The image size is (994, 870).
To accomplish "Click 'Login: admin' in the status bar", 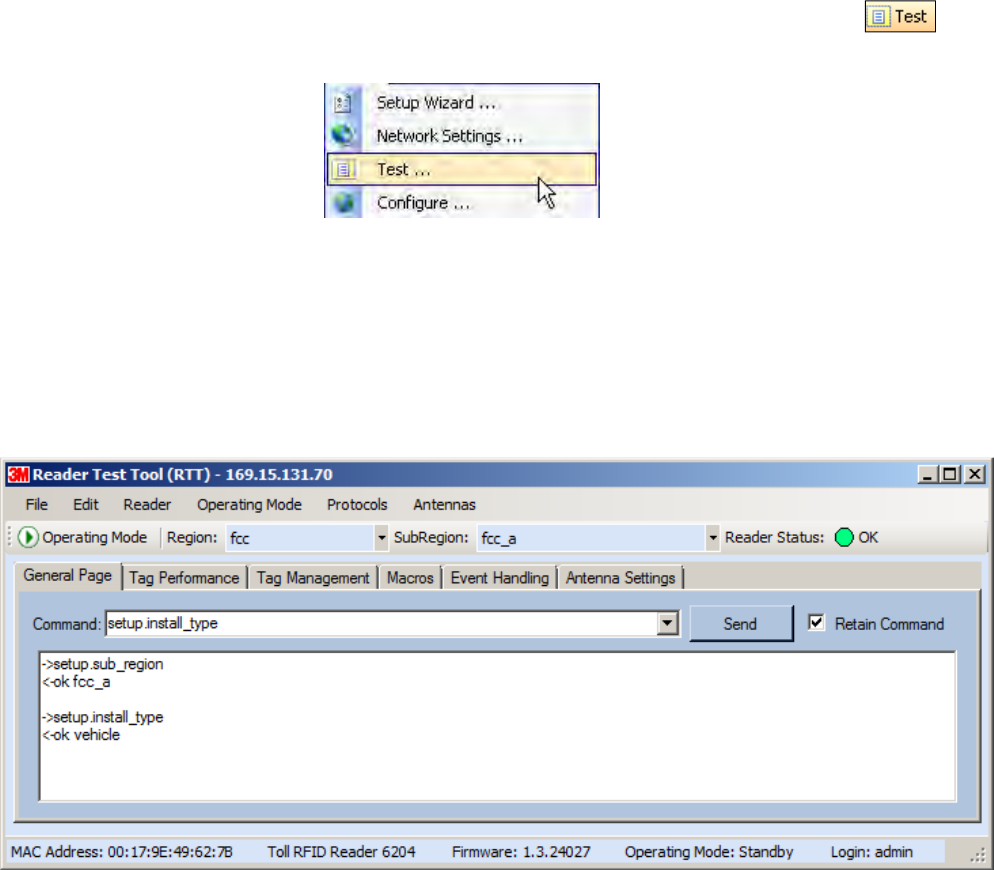I will pyautogui.click(x=872, y=852).
